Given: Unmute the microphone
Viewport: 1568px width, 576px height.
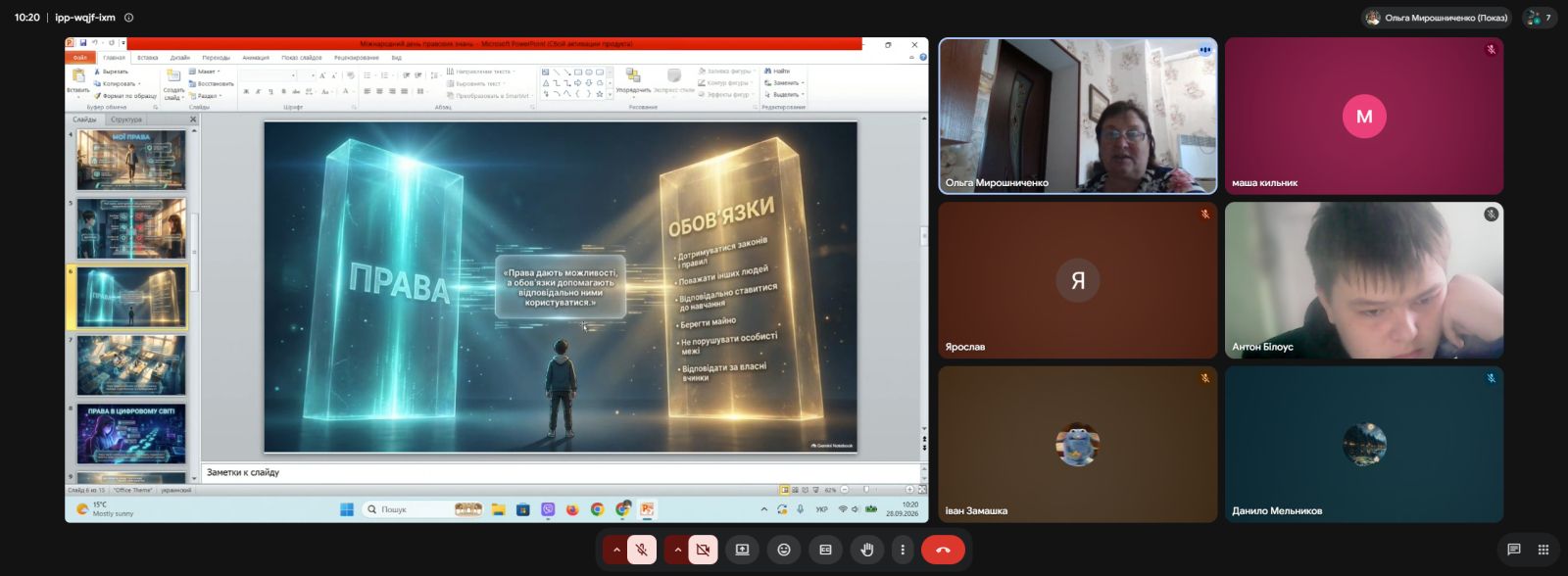Looking at the screenshot, I should tap(641, 550).
